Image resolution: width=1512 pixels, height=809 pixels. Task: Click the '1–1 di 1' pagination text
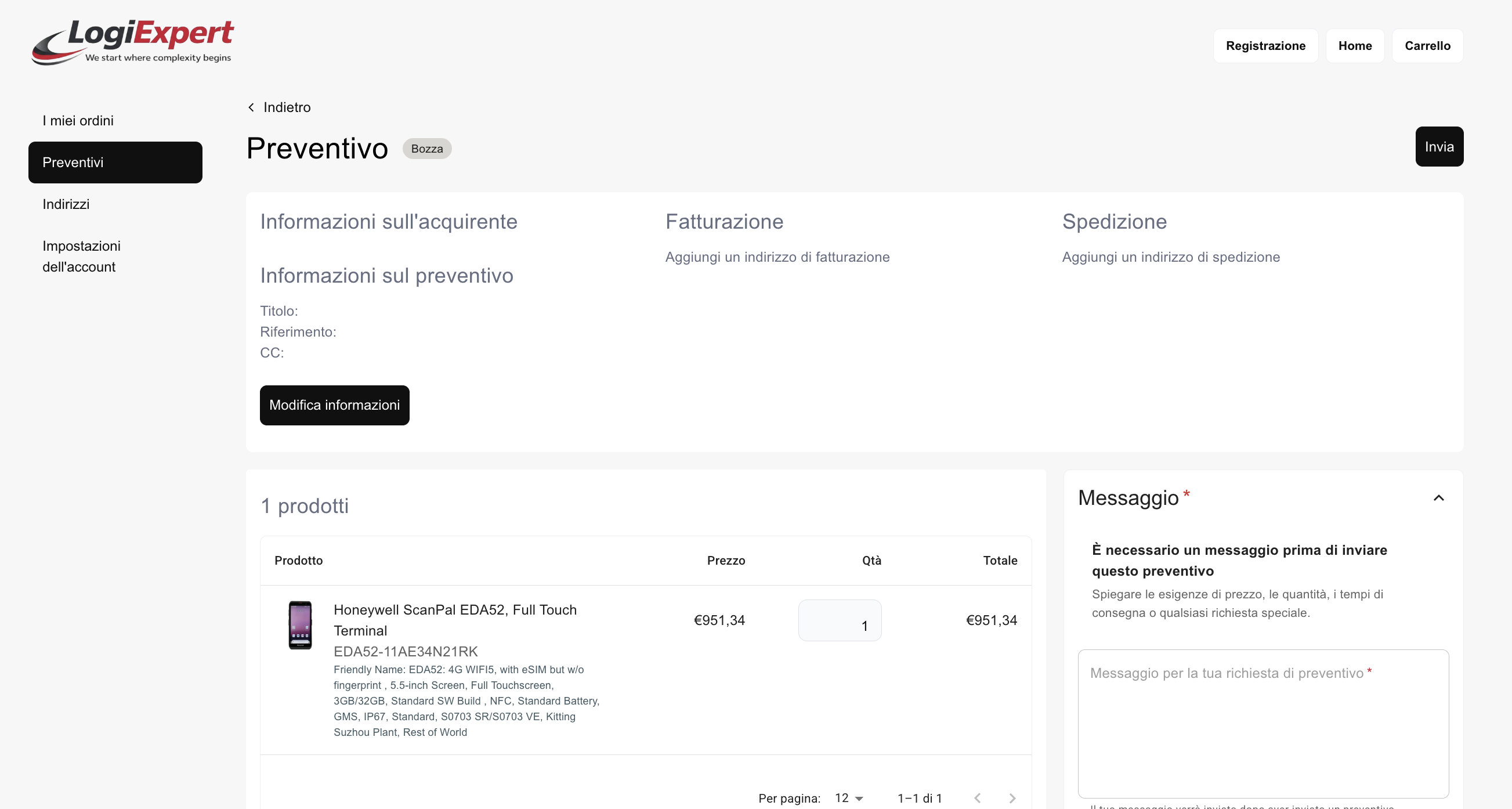tap(920, 799)
